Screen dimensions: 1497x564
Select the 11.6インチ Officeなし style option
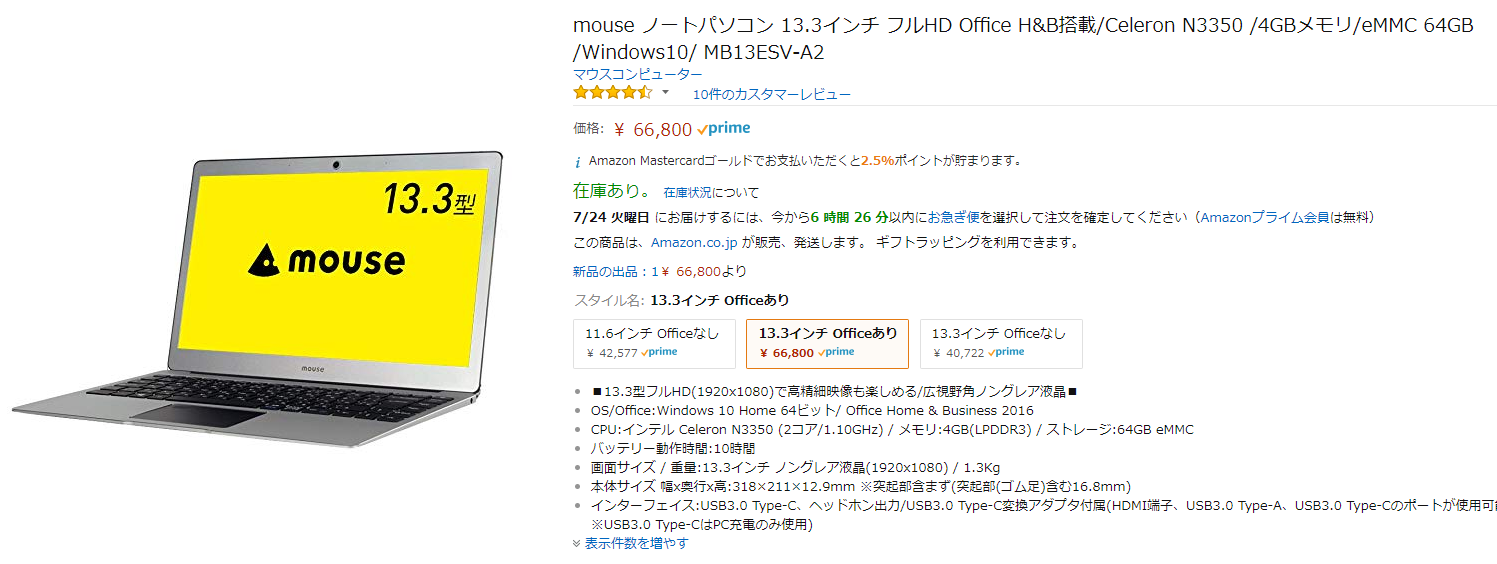(654, 343)
